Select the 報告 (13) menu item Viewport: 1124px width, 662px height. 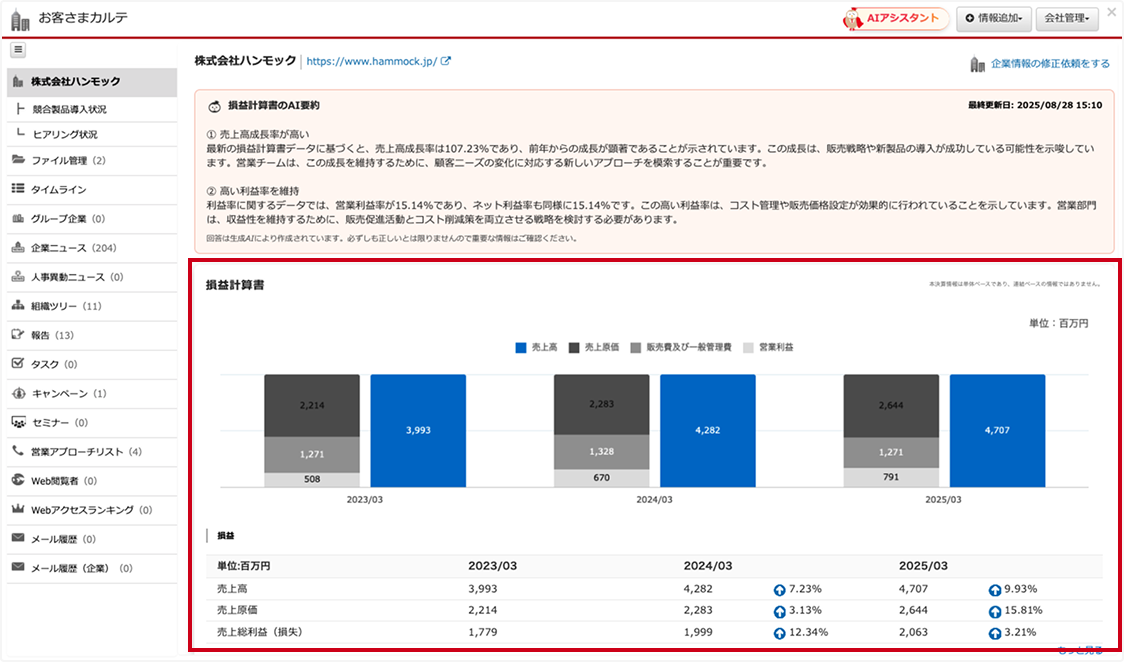(52, 335)
